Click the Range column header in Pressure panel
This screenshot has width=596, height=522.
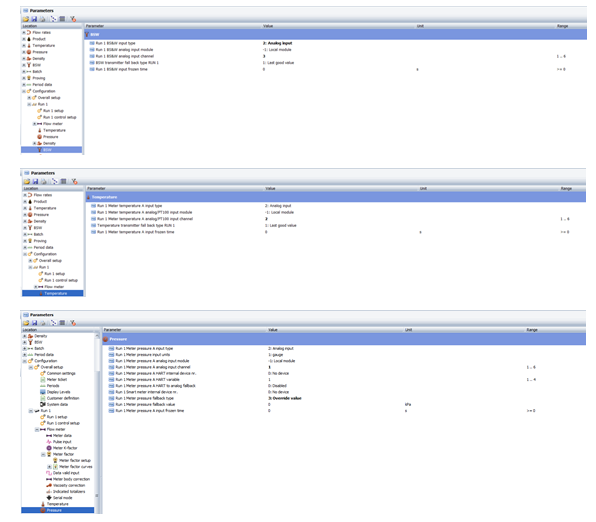coord(532,330)
